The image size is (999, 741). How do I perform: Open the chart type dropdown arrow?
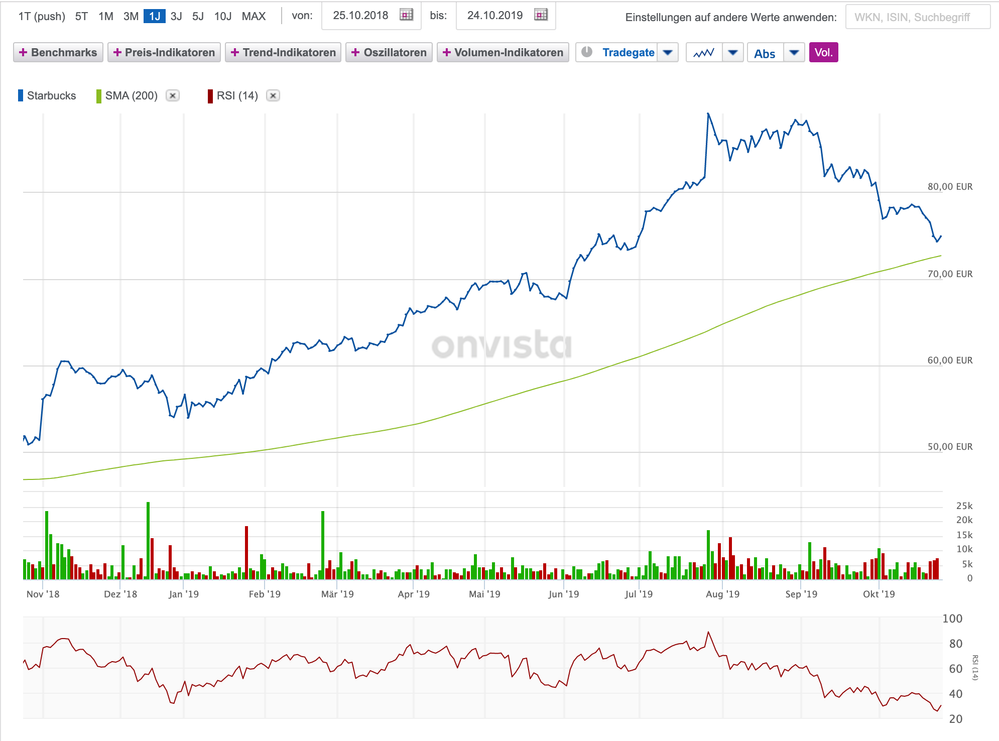[733, 53]
